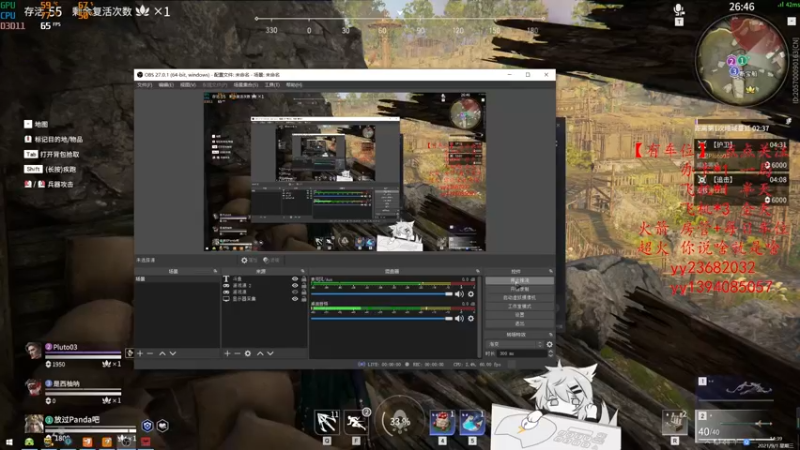This screenshot has height=450, width=800.
Task: Click teammate Pluto03 portrait in game
Action: point(34,352)
